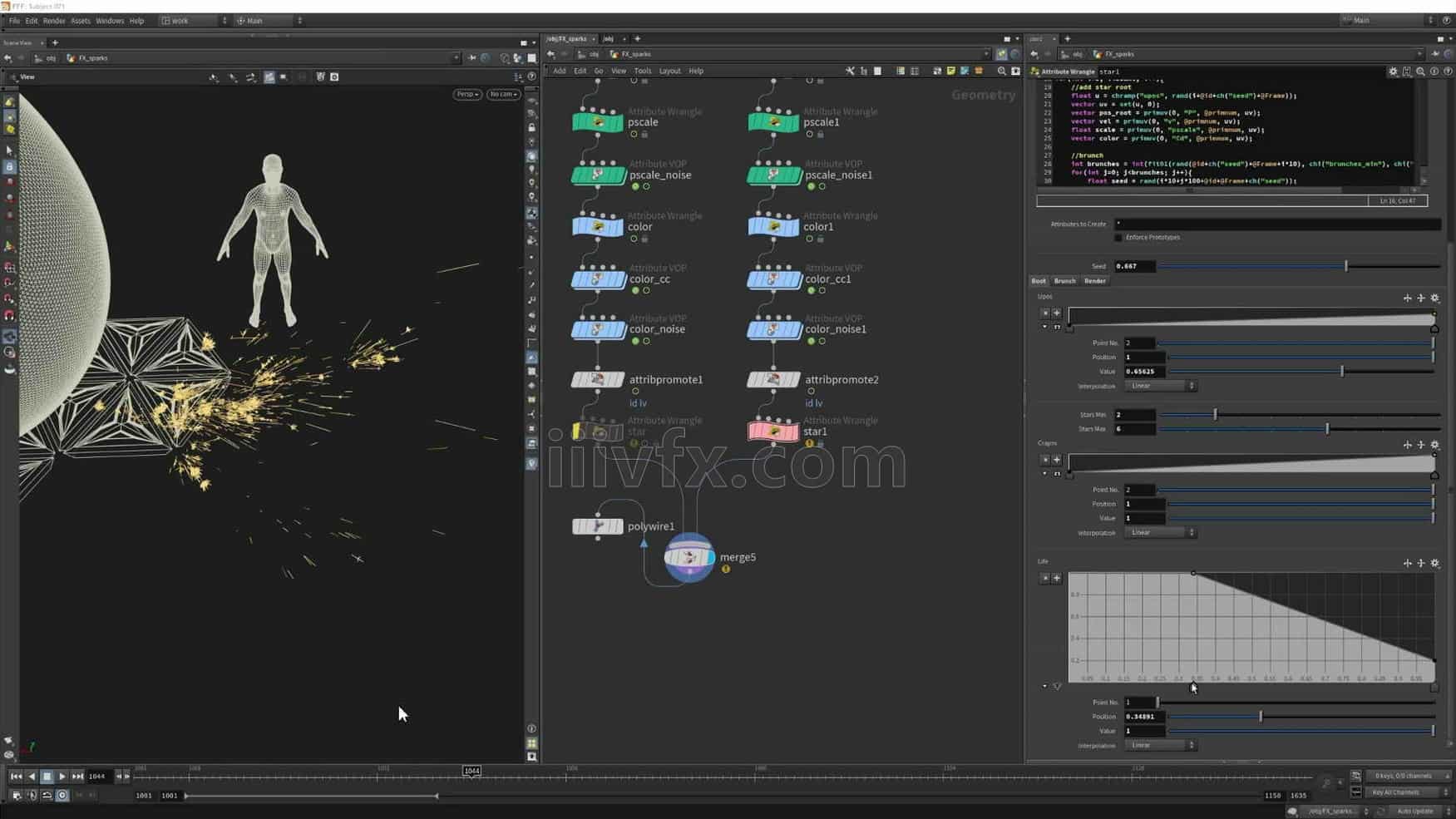The height and width of the screenshot is (819, 1456).
Task: Open the Assets menu
Action: click(x=81, y=21)
